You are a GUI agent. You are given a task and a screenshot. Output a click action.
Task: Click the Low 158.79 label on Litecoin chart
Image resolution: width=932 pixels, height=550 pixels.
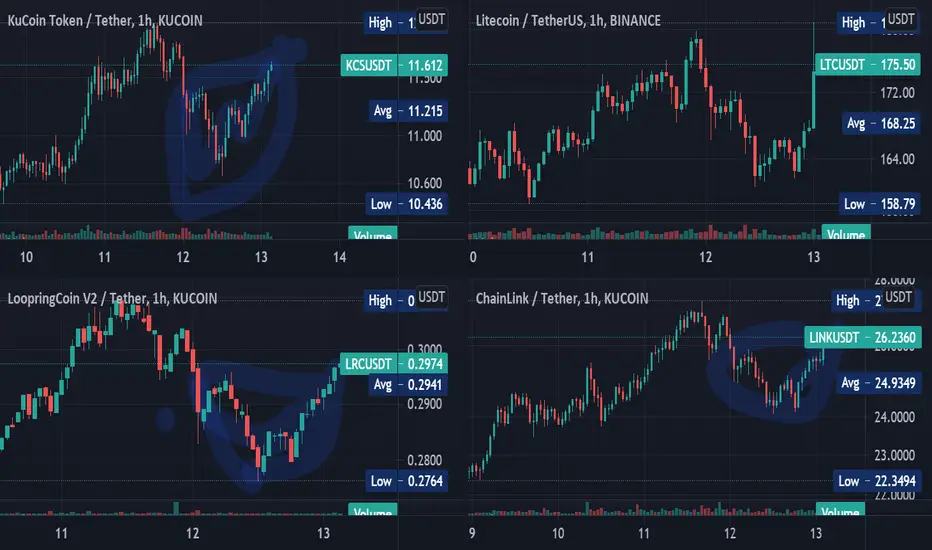pos(879,204)
